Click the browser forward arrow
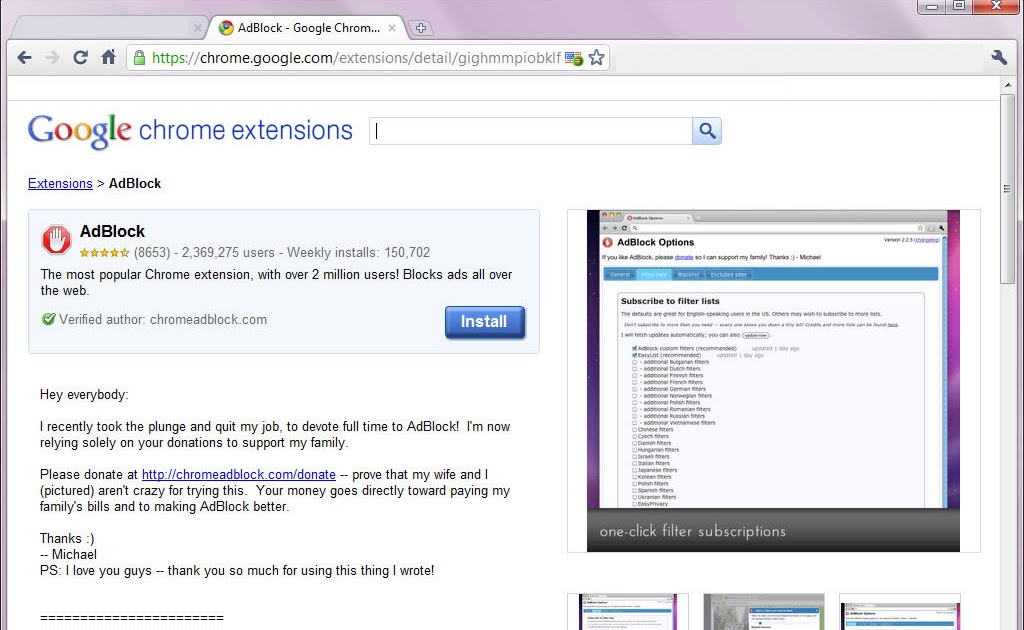 pyautogui.click(x=52, y=57)
